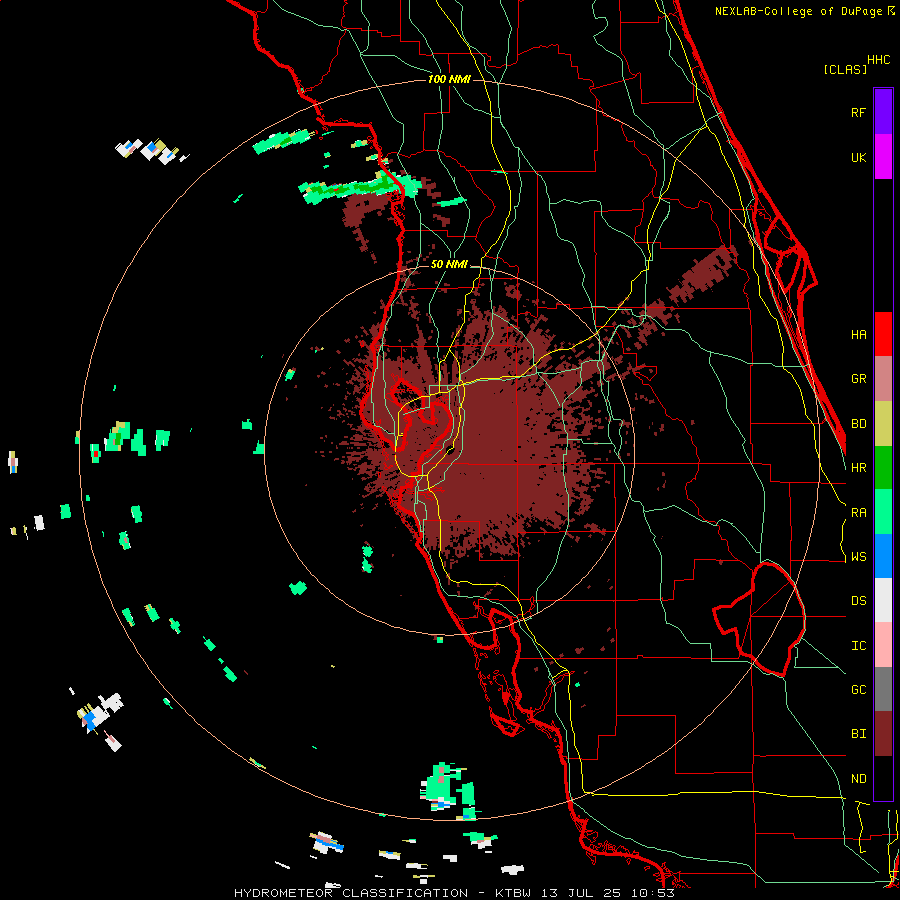
Task: Click the [CLAS] units label
Action: [x=845, y=69]
